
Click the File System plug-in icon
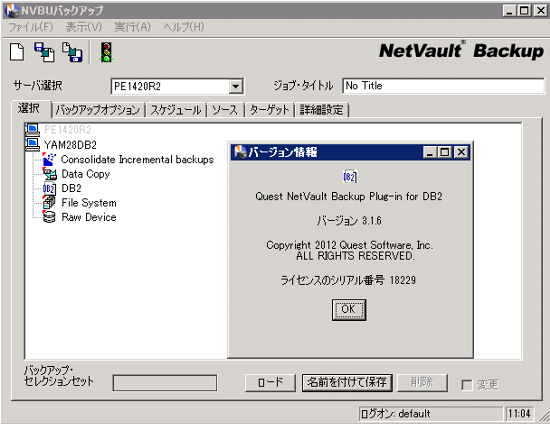pos(49,203)
